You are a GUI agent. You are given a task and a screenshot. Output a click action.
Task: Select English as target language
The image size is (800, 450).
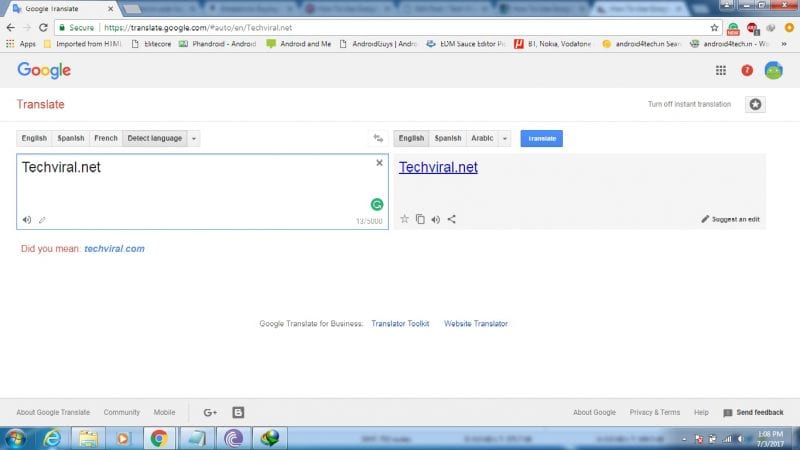point(411,138)
